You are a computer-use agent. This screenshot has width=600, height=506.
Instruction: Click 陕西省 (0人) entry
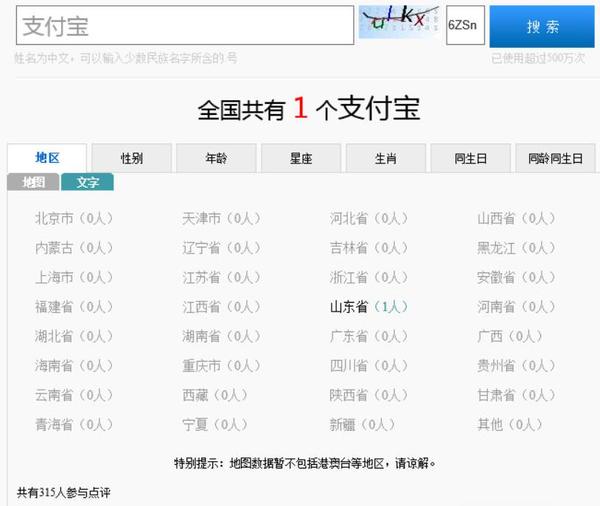(369, 395)
